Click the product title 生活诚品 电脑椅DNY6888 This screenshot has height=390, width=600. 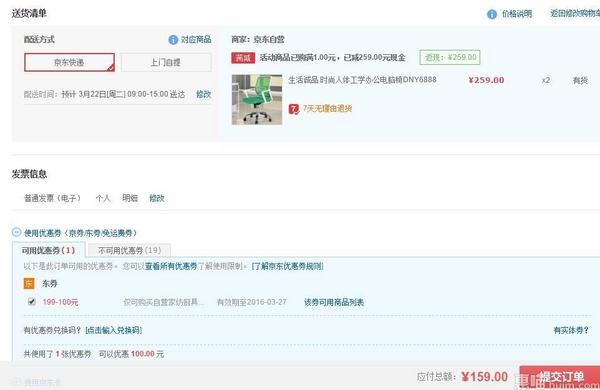click(362, 80)
